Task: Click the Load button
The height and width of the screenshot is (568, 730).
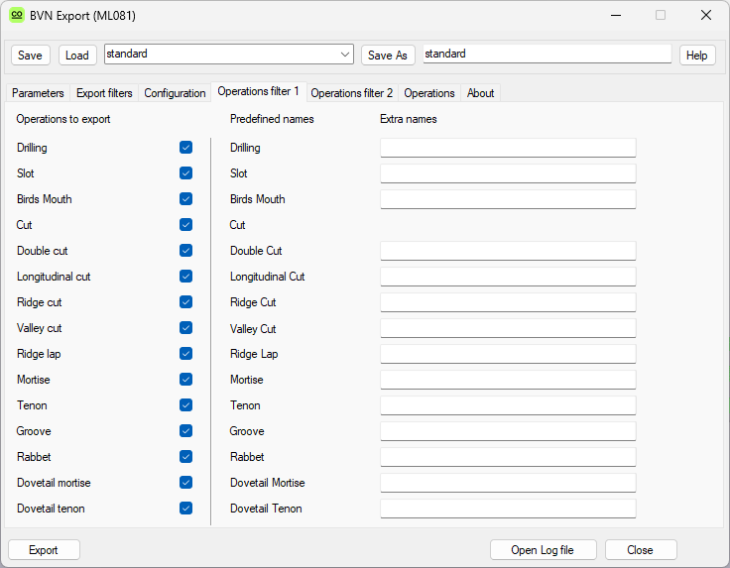Action: (77, 55)
